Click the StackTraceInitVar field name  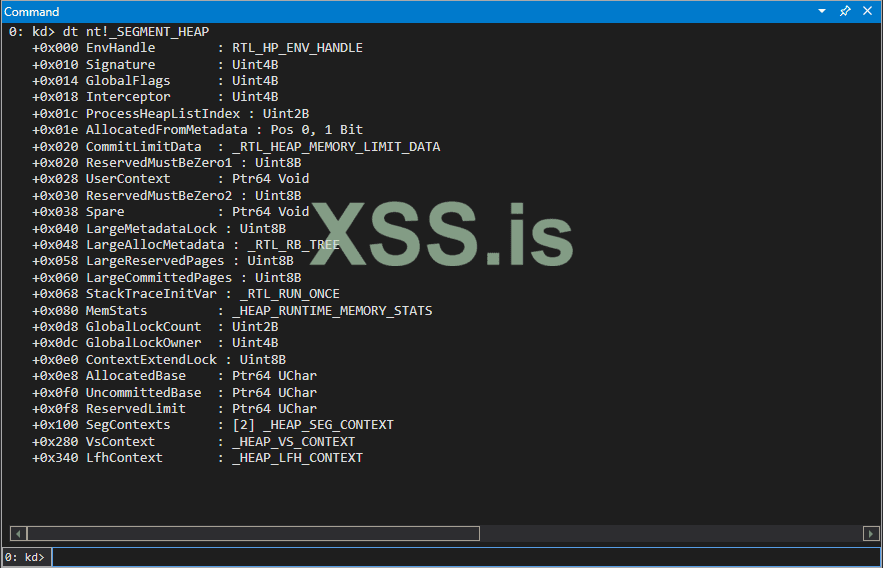[151, 294]
